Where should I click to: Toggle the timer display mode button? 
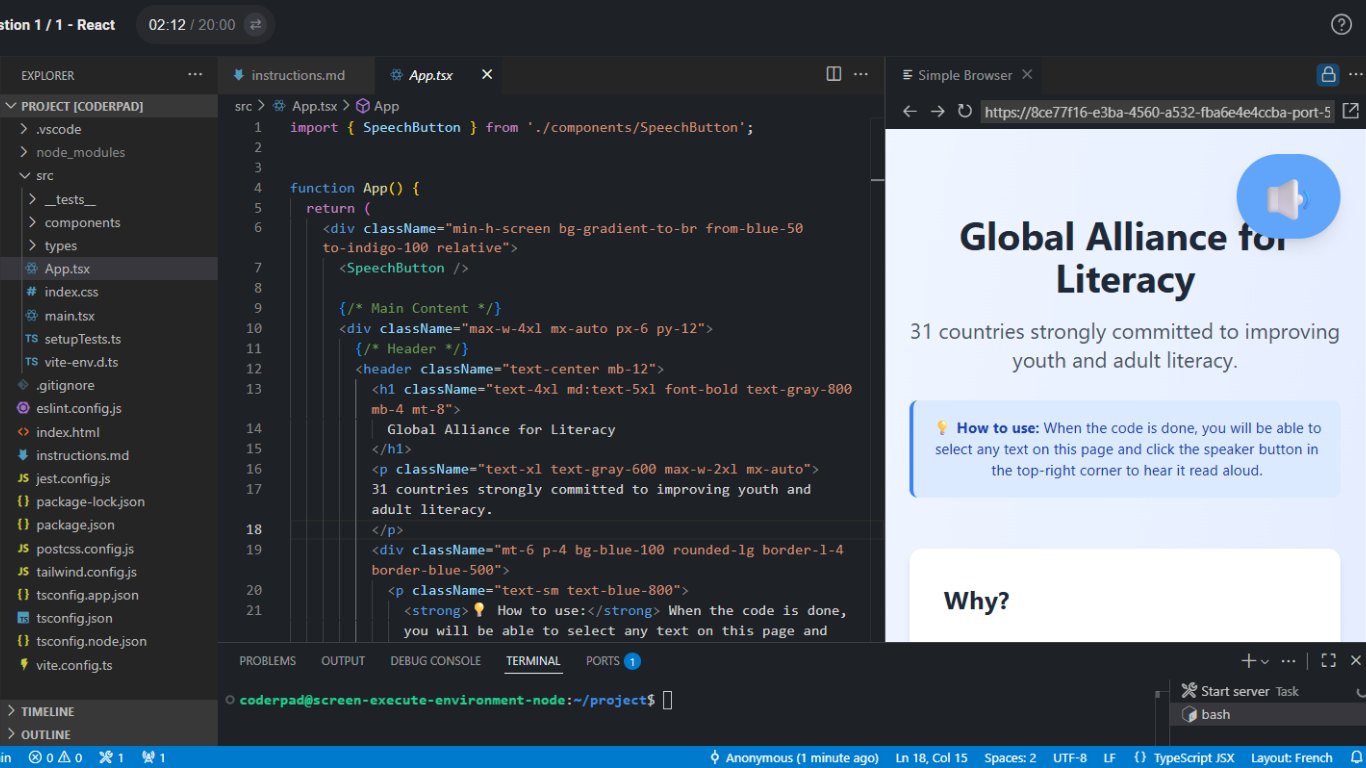click(x=255, y=24)
